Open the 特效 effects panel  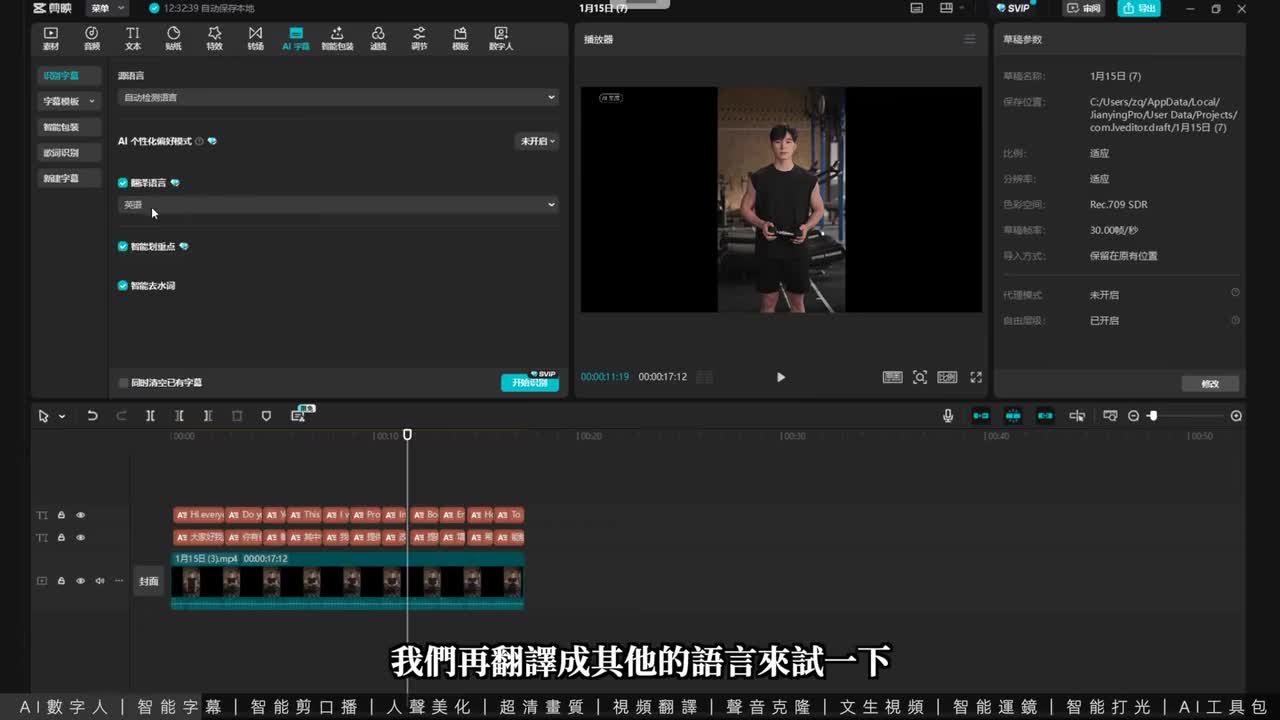point(214,38)
